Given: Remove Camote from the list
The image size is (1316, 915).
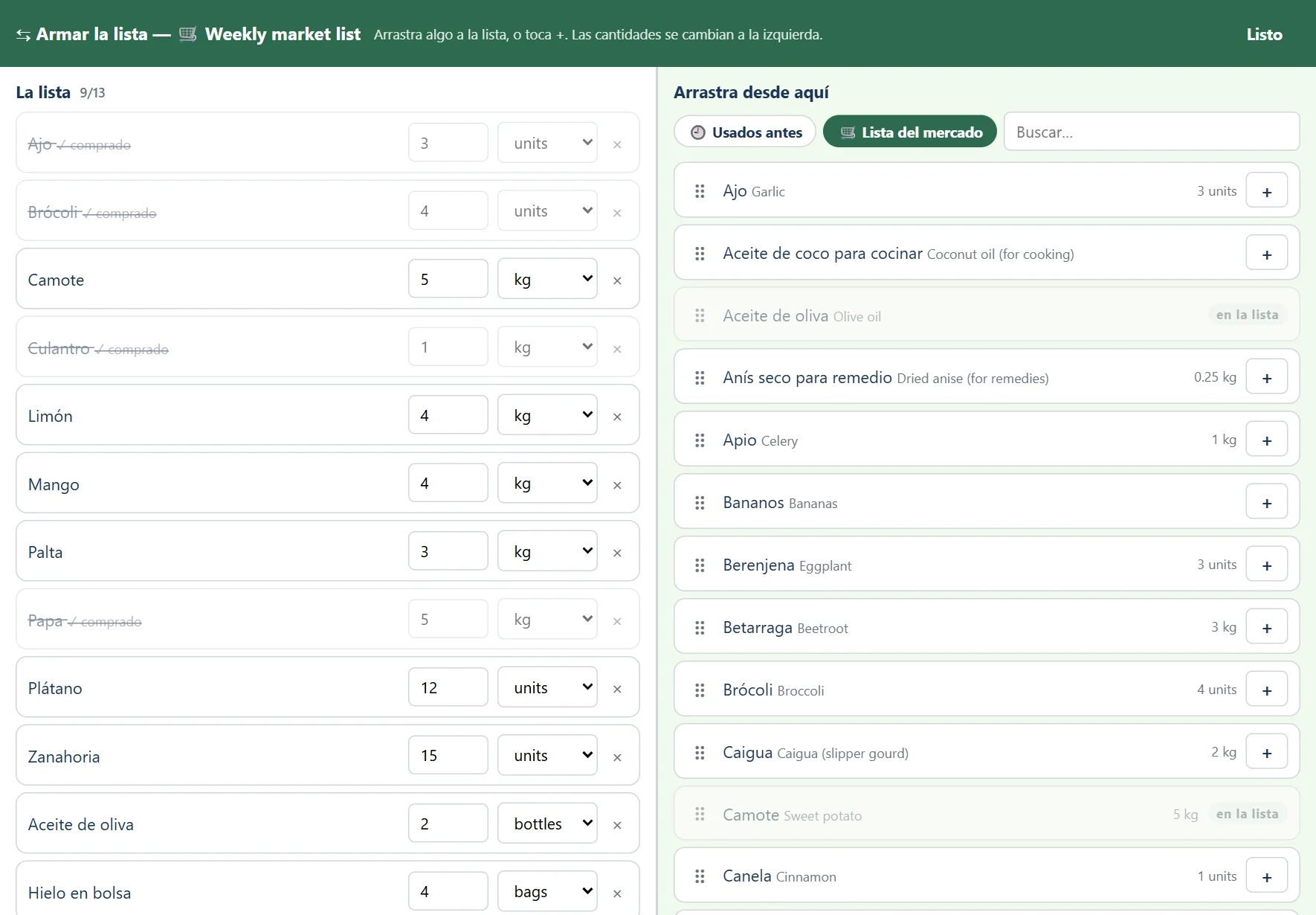Looking at the screenshot, I should (617, 280).
